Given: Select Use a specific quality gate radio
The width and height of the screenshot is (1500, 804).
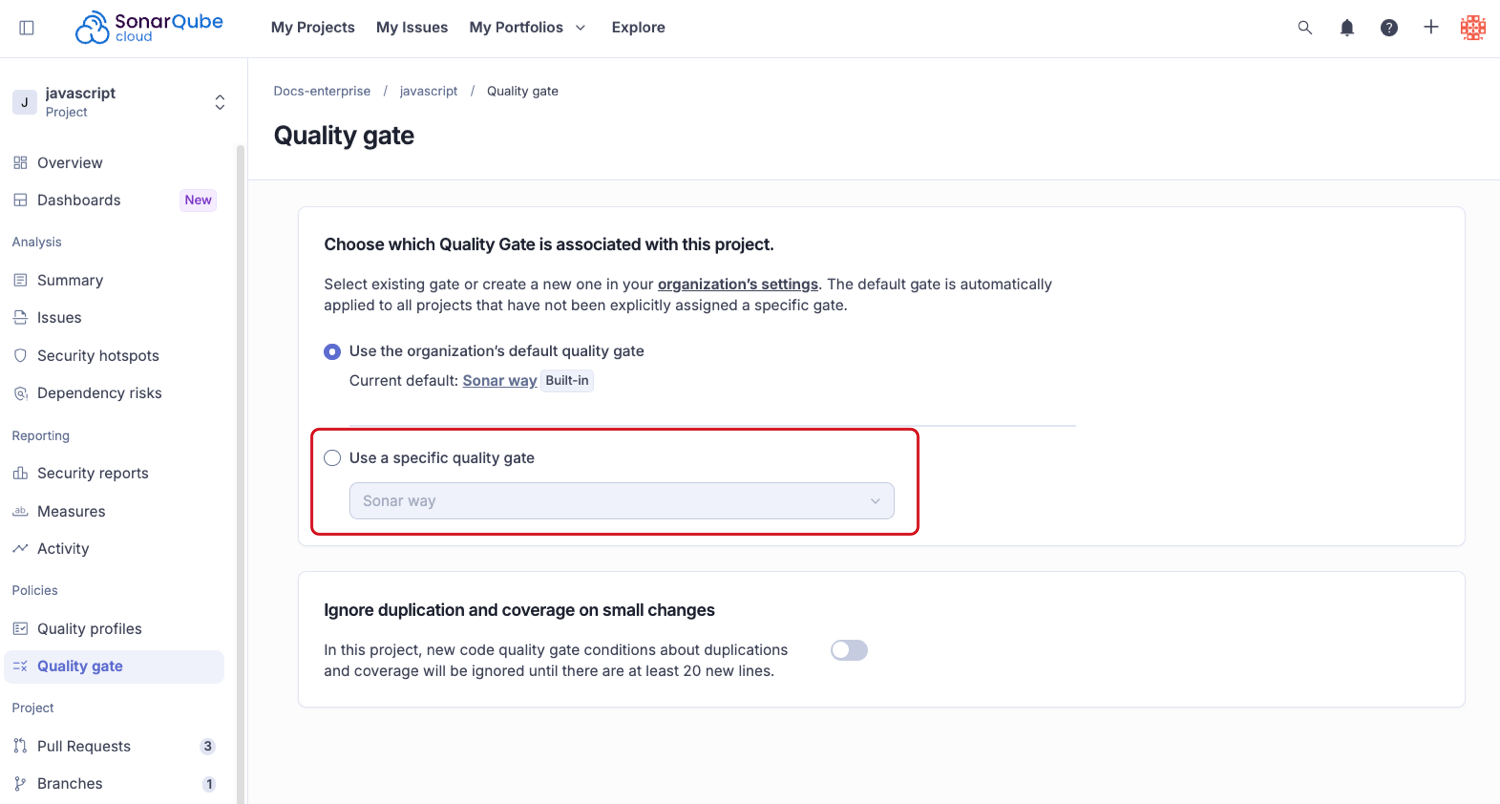Looking at the screenshot, I should pos(332,458).
